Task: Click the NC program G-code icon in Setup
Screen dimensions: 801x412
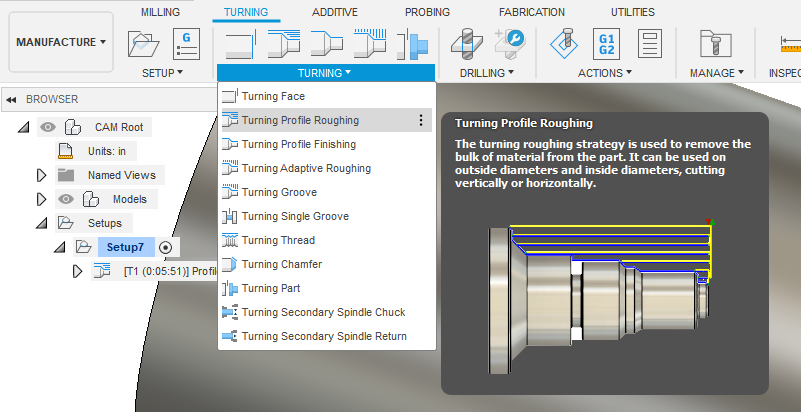Action: coord(186,43)
